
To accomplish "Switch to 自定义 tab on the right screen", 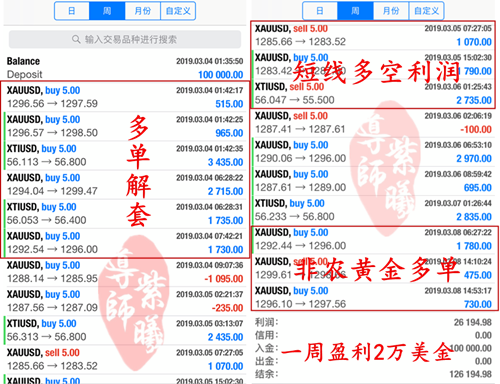I will click(426, 11).
